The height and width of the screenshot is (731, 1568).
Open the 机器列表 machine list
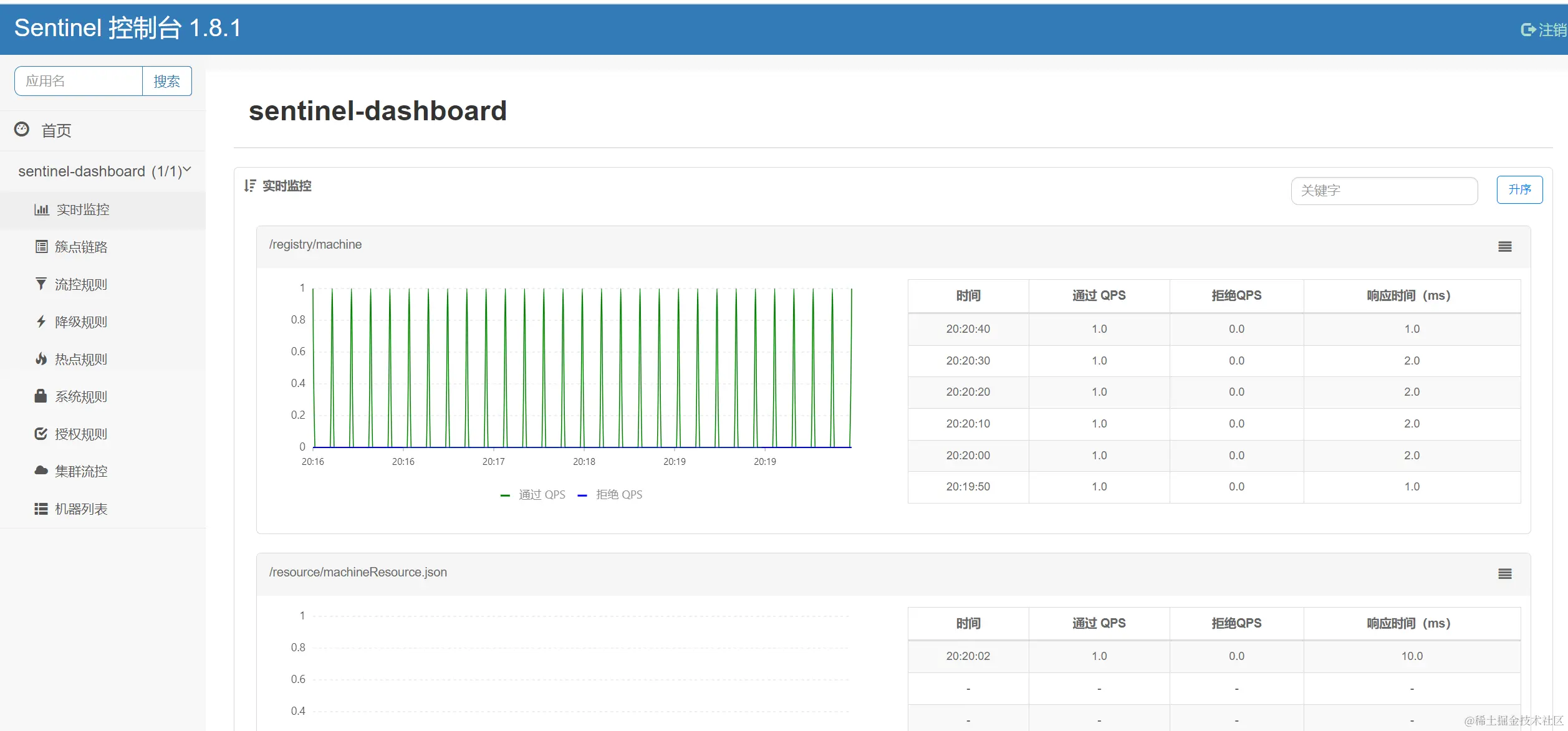tap(81, 509)
